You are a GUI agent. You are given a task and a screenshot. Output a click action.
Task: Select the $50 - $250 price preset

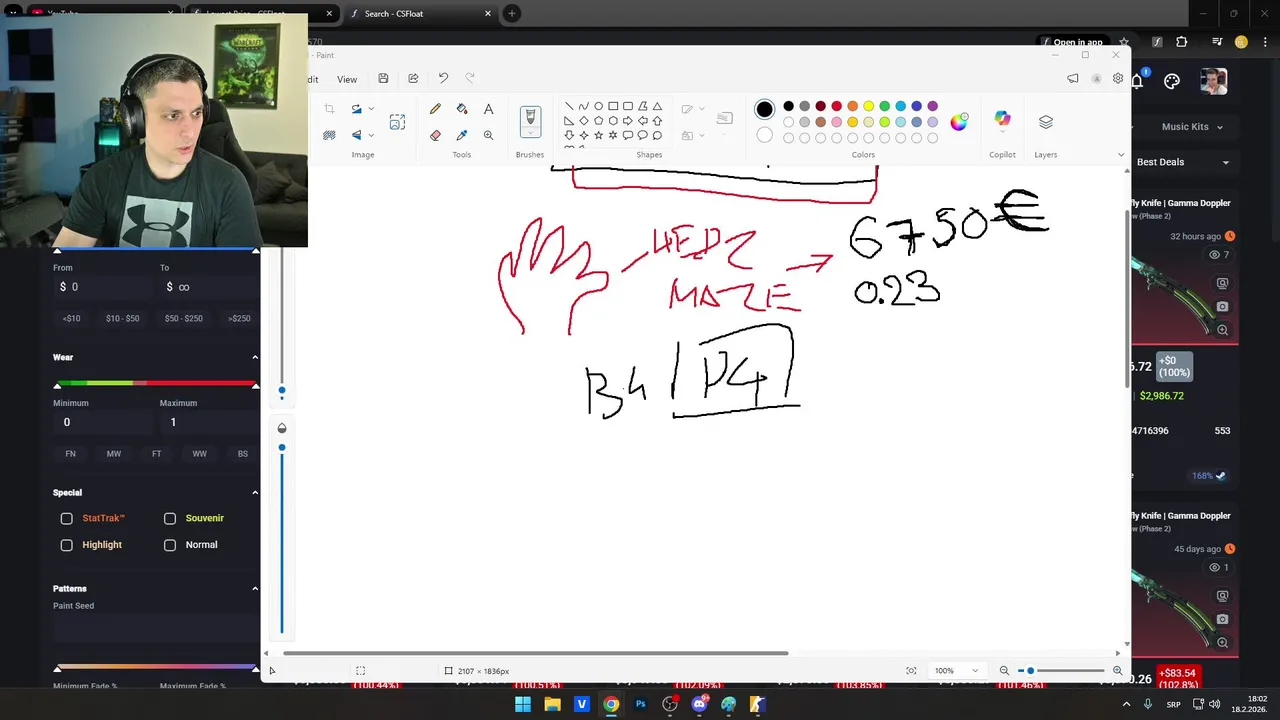[184, 318]
